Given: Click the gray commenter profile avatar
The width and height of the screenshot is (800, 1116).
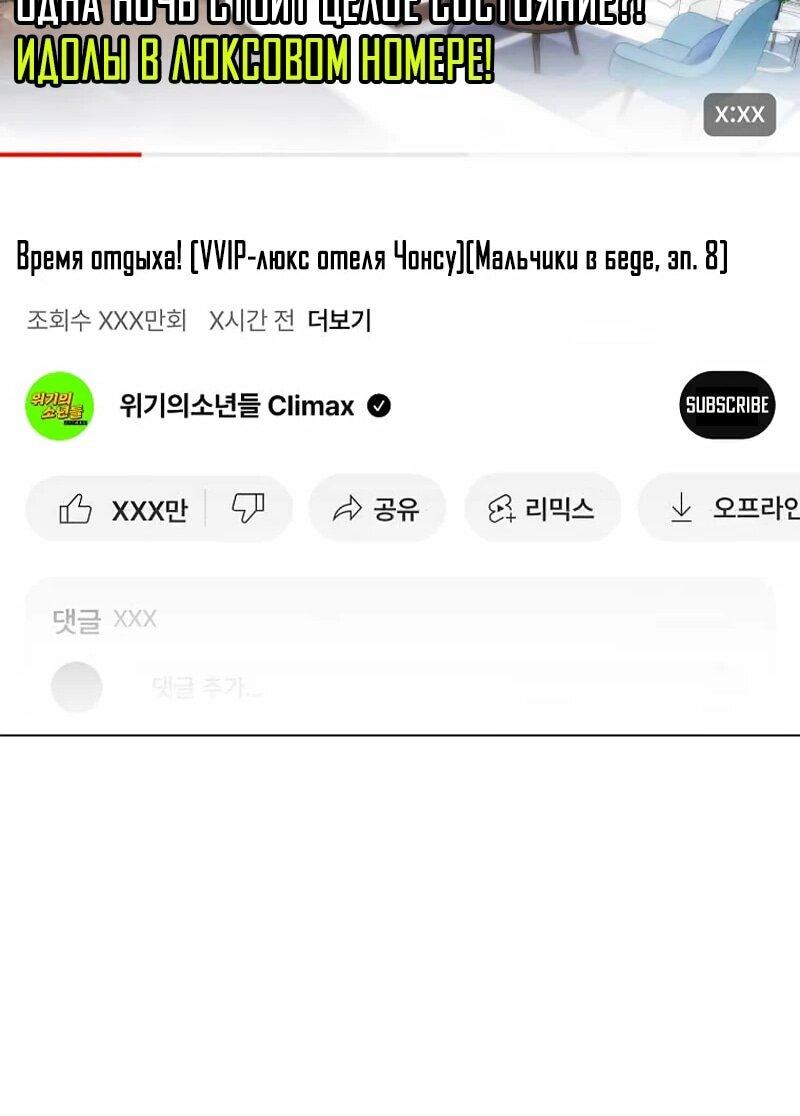Looking at the screenshot, I should point(77,687).
